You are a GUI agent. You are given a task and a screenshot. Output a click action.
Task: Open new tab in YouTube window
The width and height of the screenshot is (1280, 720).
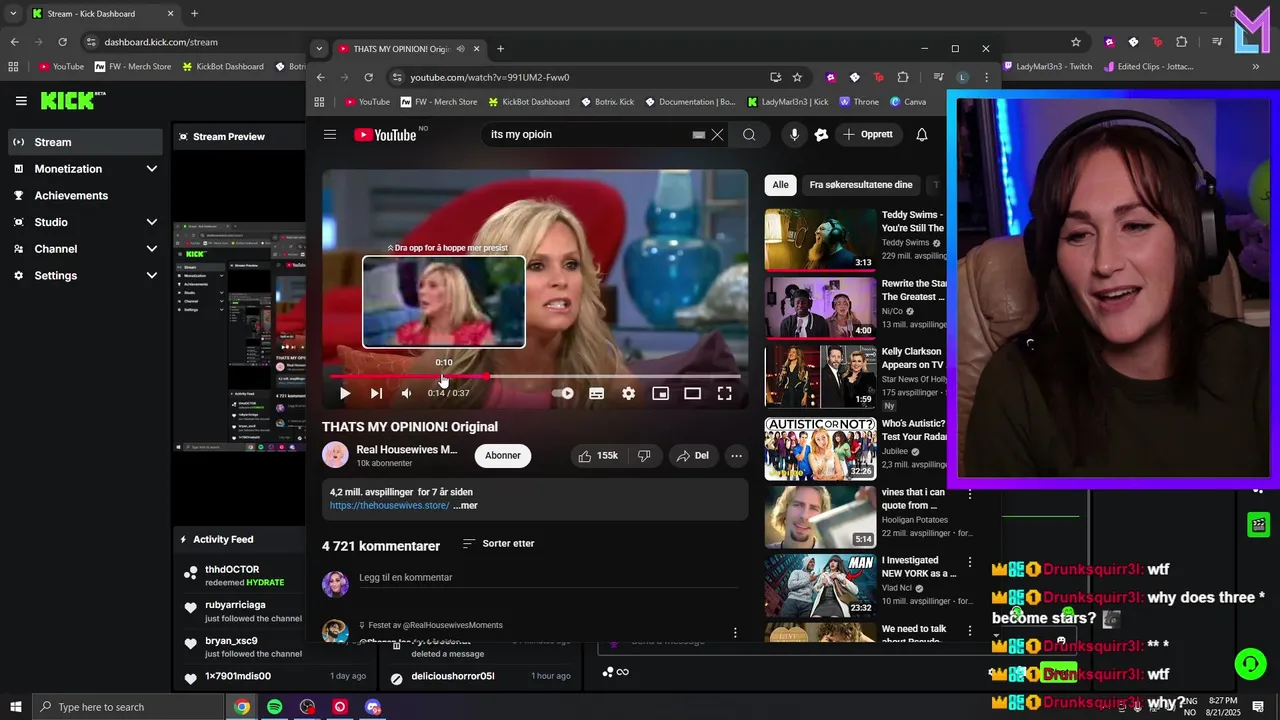pos(500,49)
